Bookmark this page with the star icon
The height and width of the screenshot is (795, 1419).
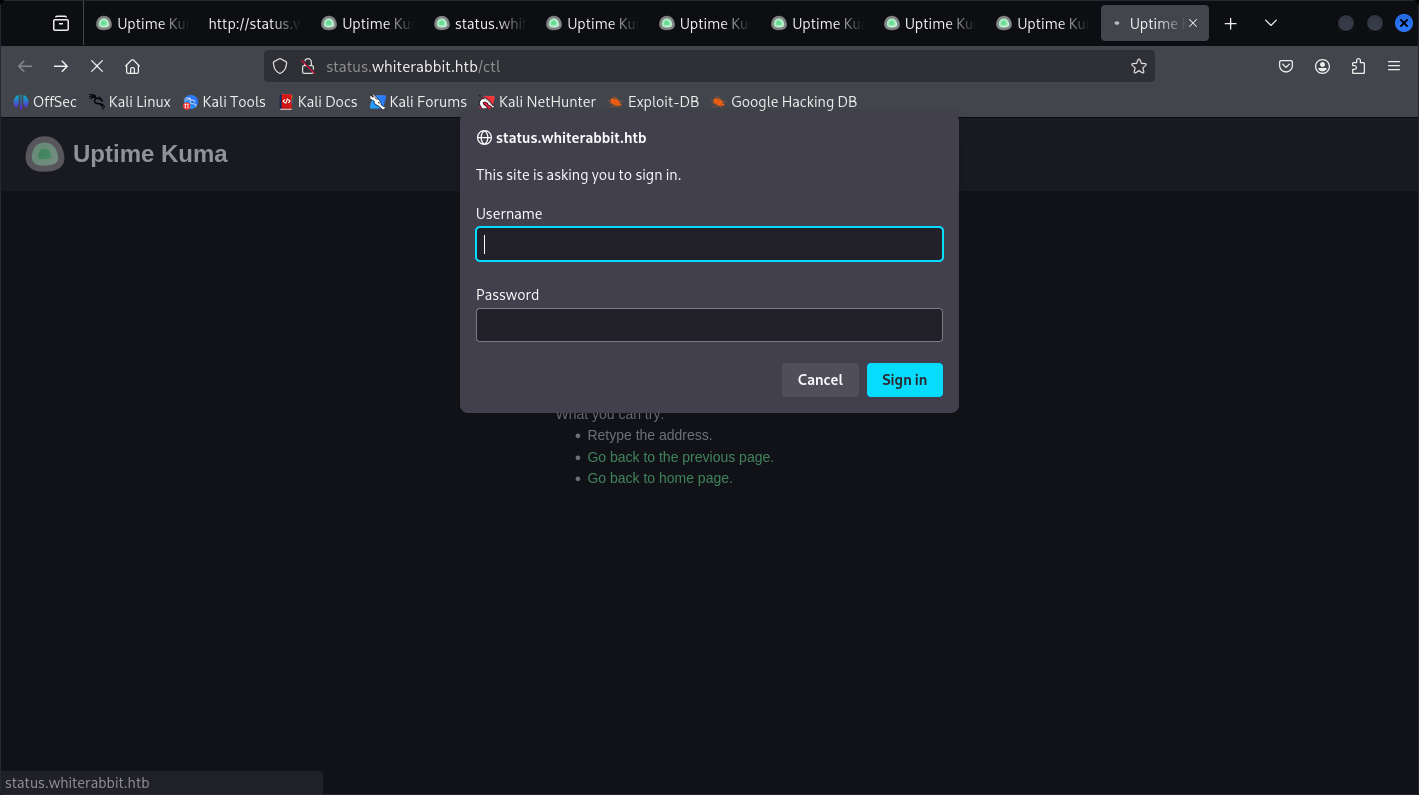click(x=1138, y=66)
